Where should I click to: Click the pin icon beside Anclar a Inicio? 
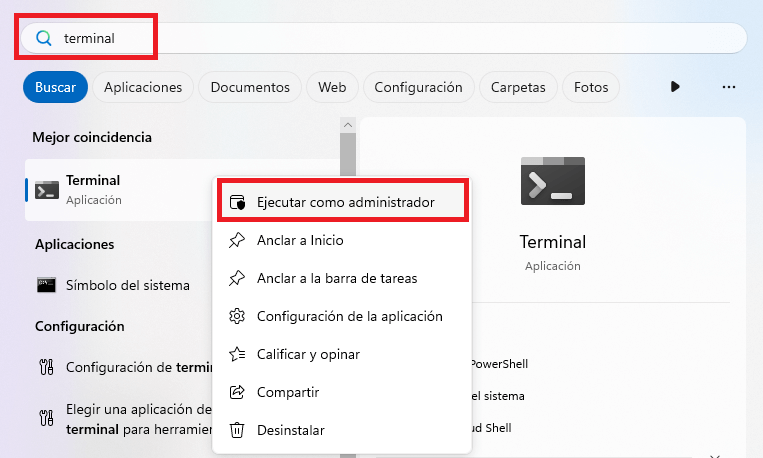click(237, 240)
